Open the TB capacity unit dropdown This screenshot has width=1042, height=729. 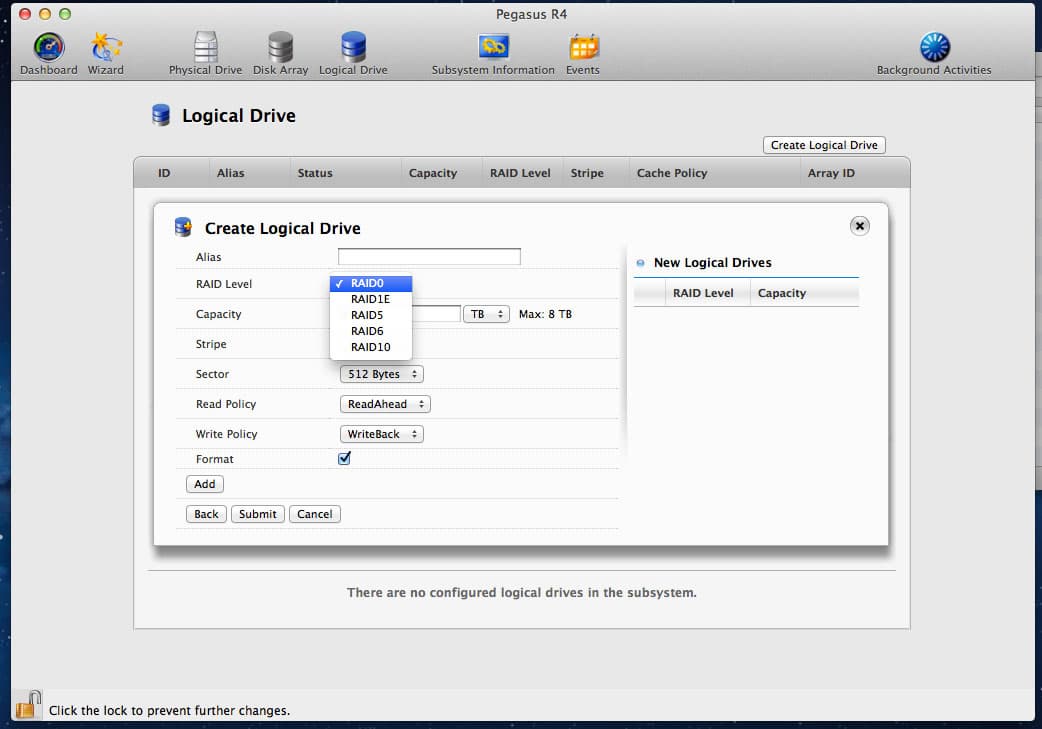pos(486,314)
